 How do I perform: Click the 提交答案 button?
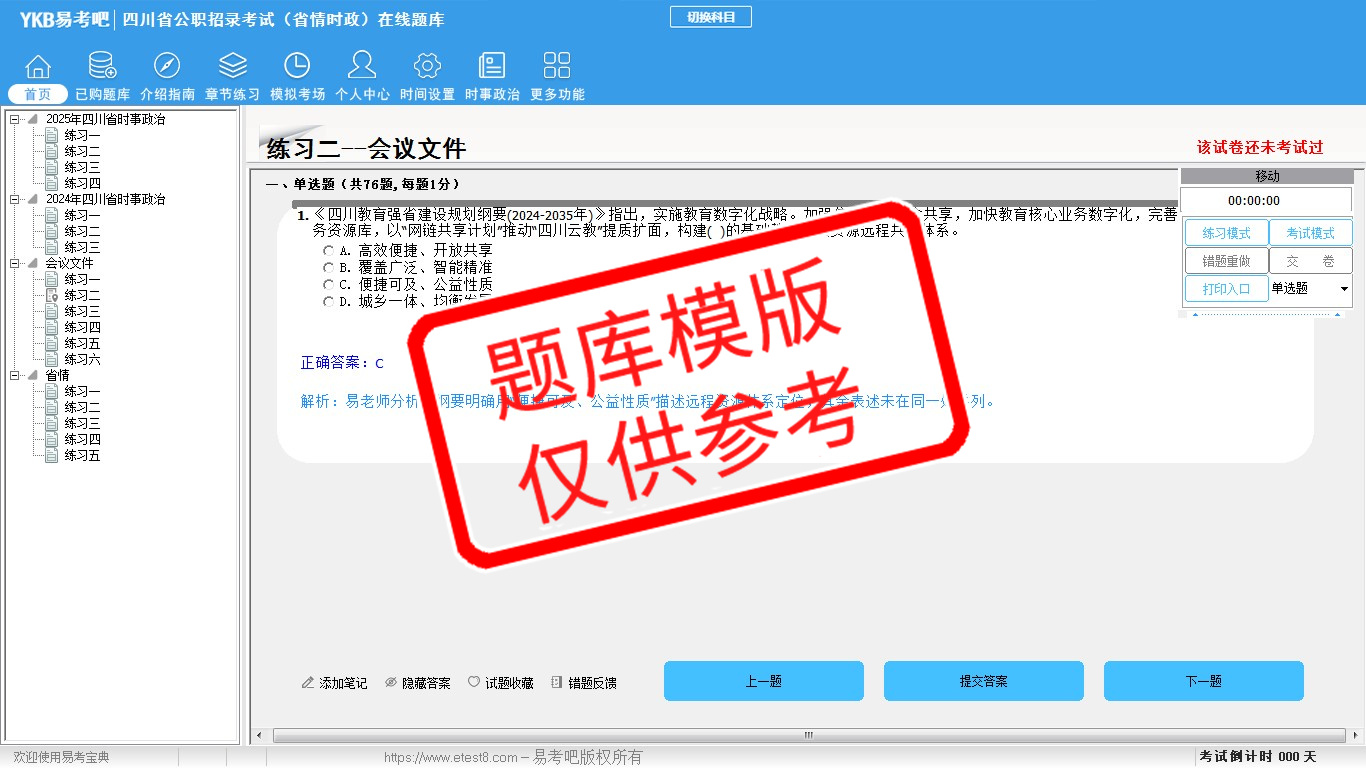(983, 681)
